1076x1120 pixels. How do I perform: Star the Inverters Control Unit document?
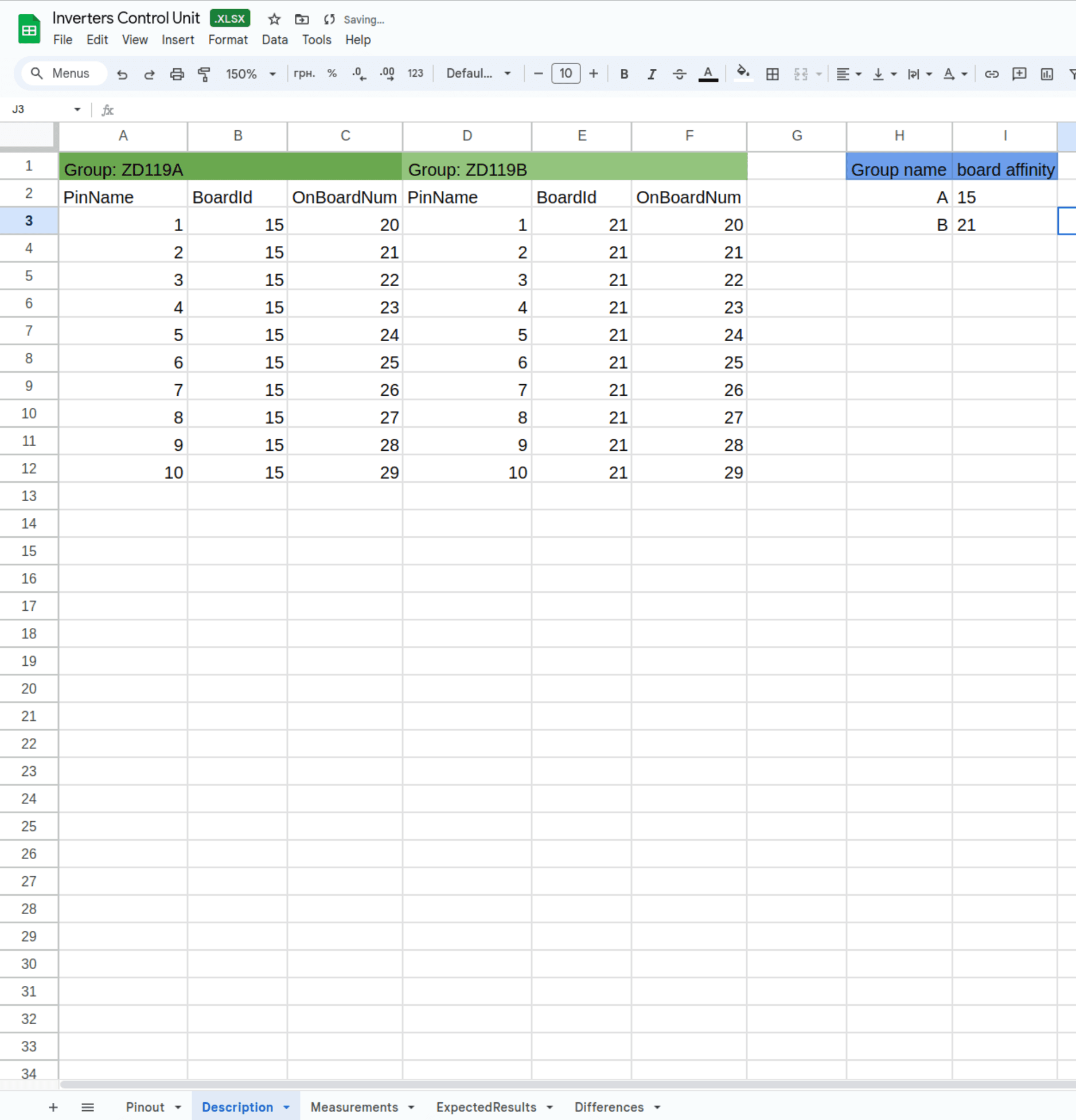click(x=274, y=19)
